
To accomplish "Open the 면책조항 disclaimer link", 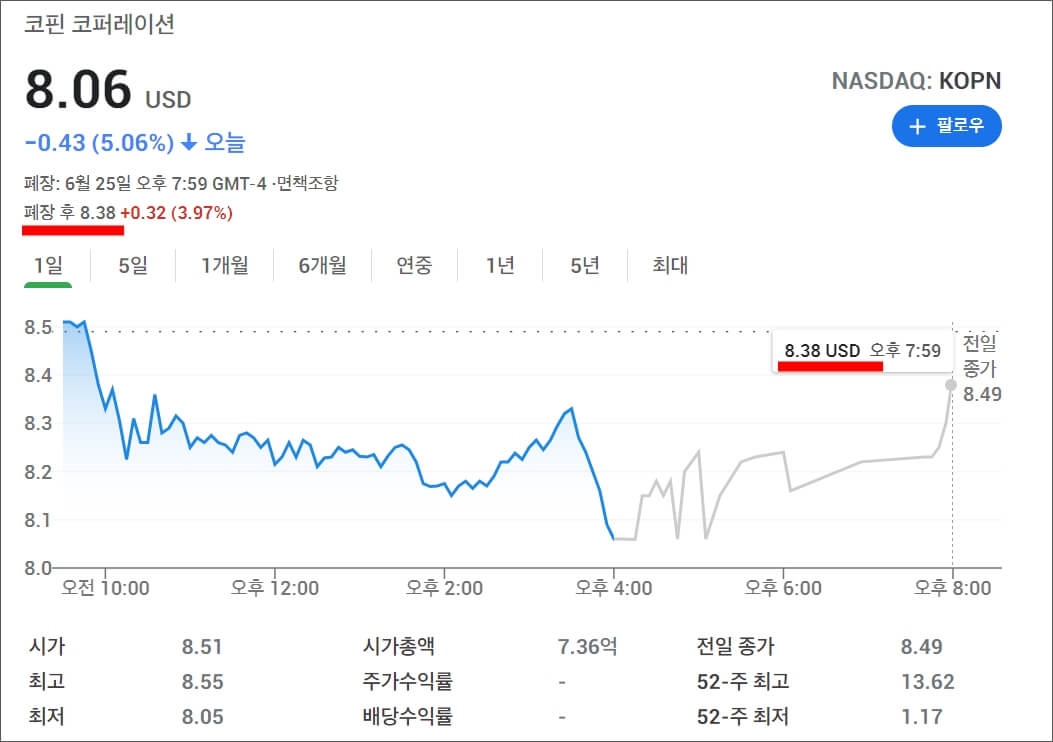I will tap(308, 183).
